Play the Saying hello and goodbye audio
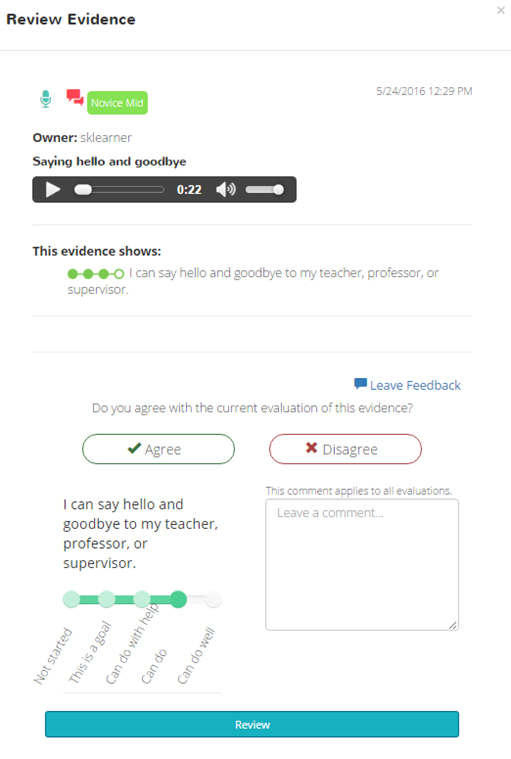This screenshot has height=759, width=511. (x=53, y=189)
